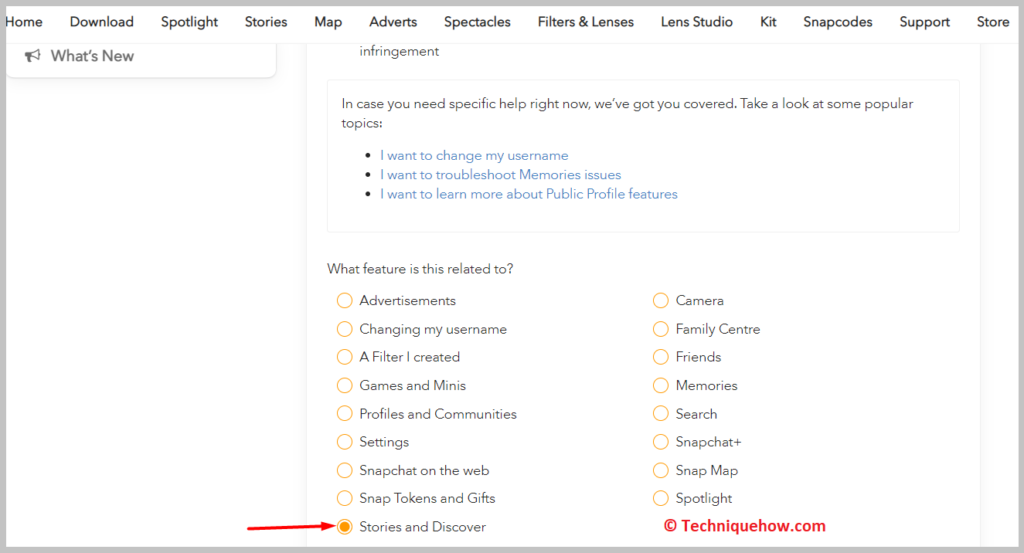This screenshot has height=553, width=1024.
Task: Open Filters & Lenses page
Action: point(586,22)
